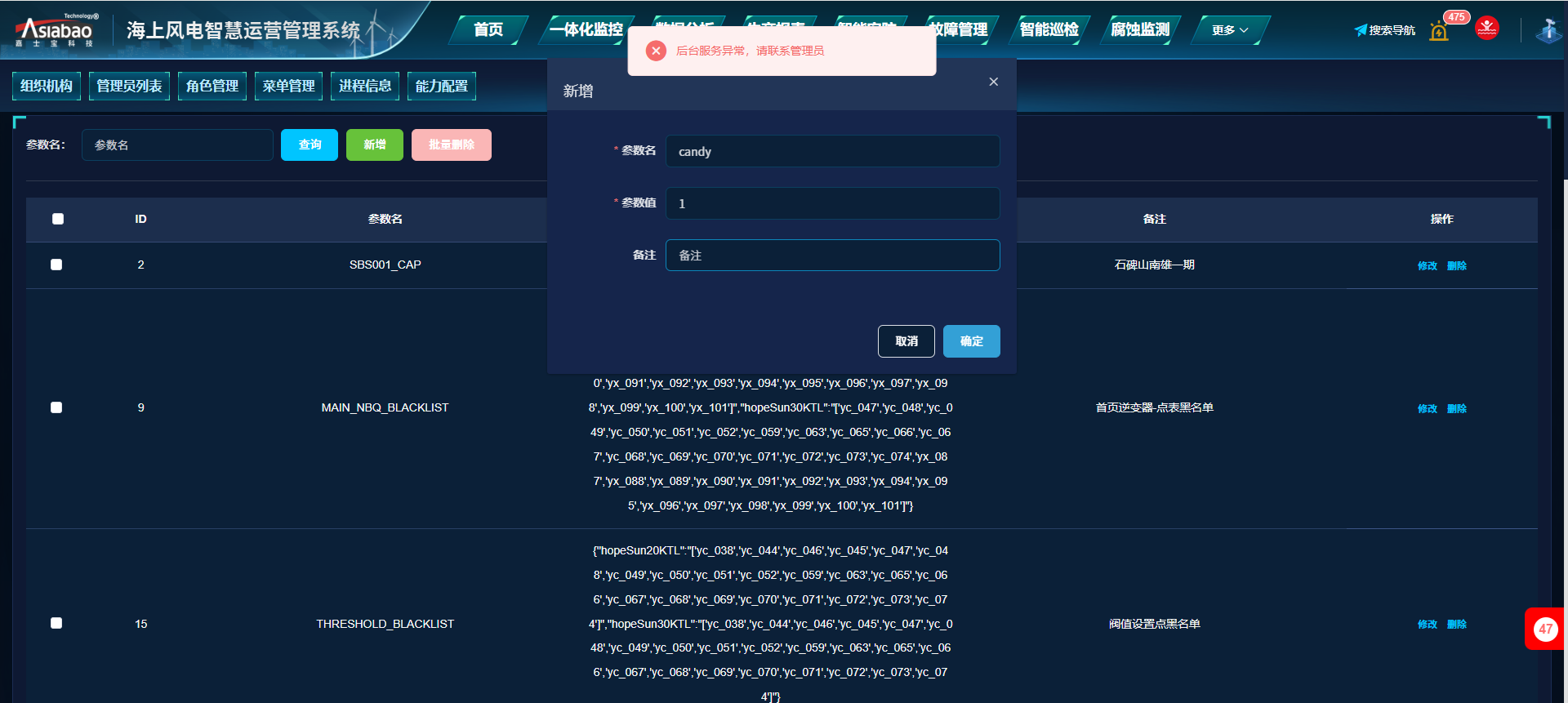
Task: Close the 新增 dialog with the X icon
Action: click(993, 82)
